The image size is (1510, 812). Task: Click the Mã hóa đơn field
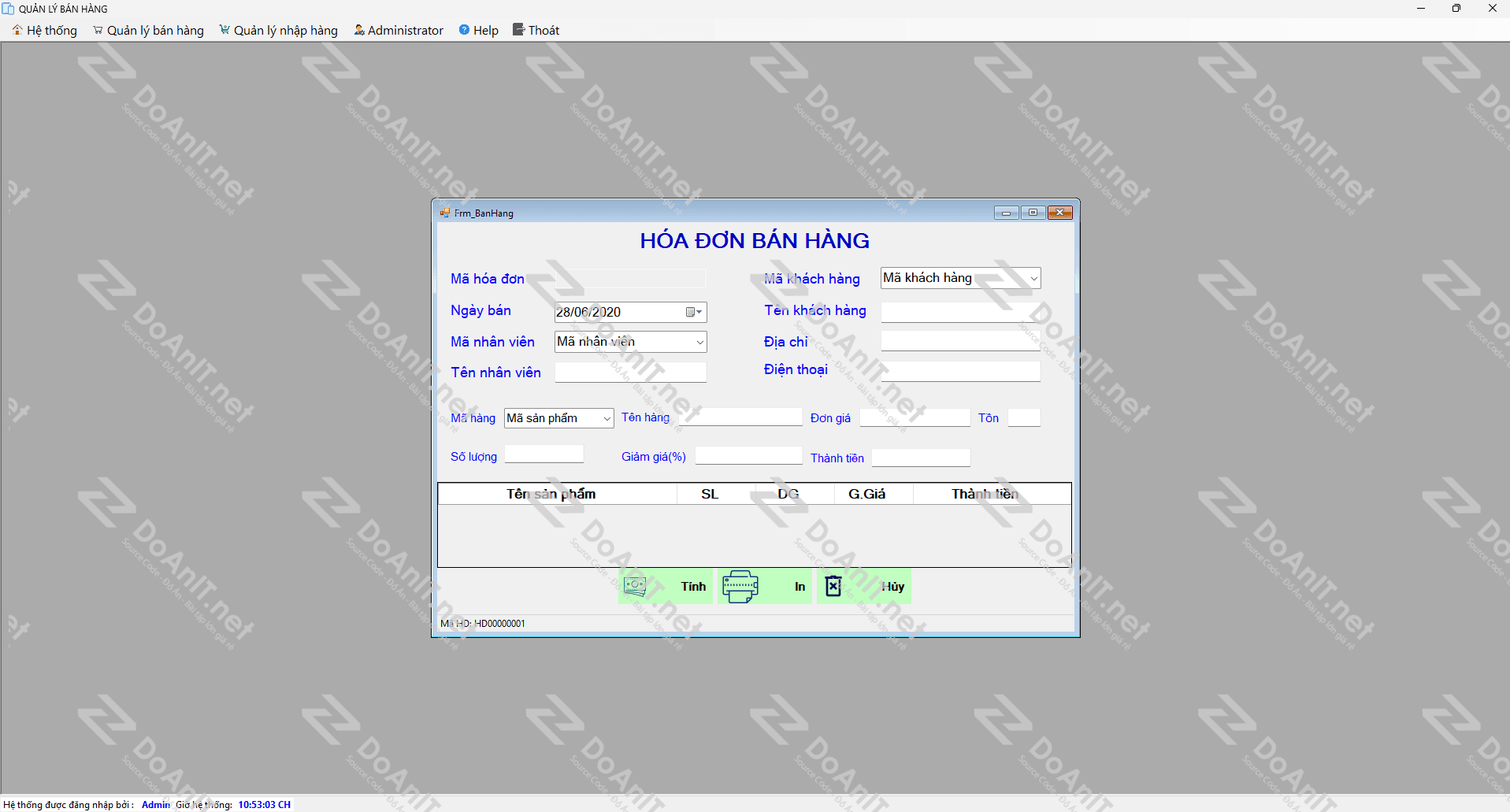[x=630, y=279]
